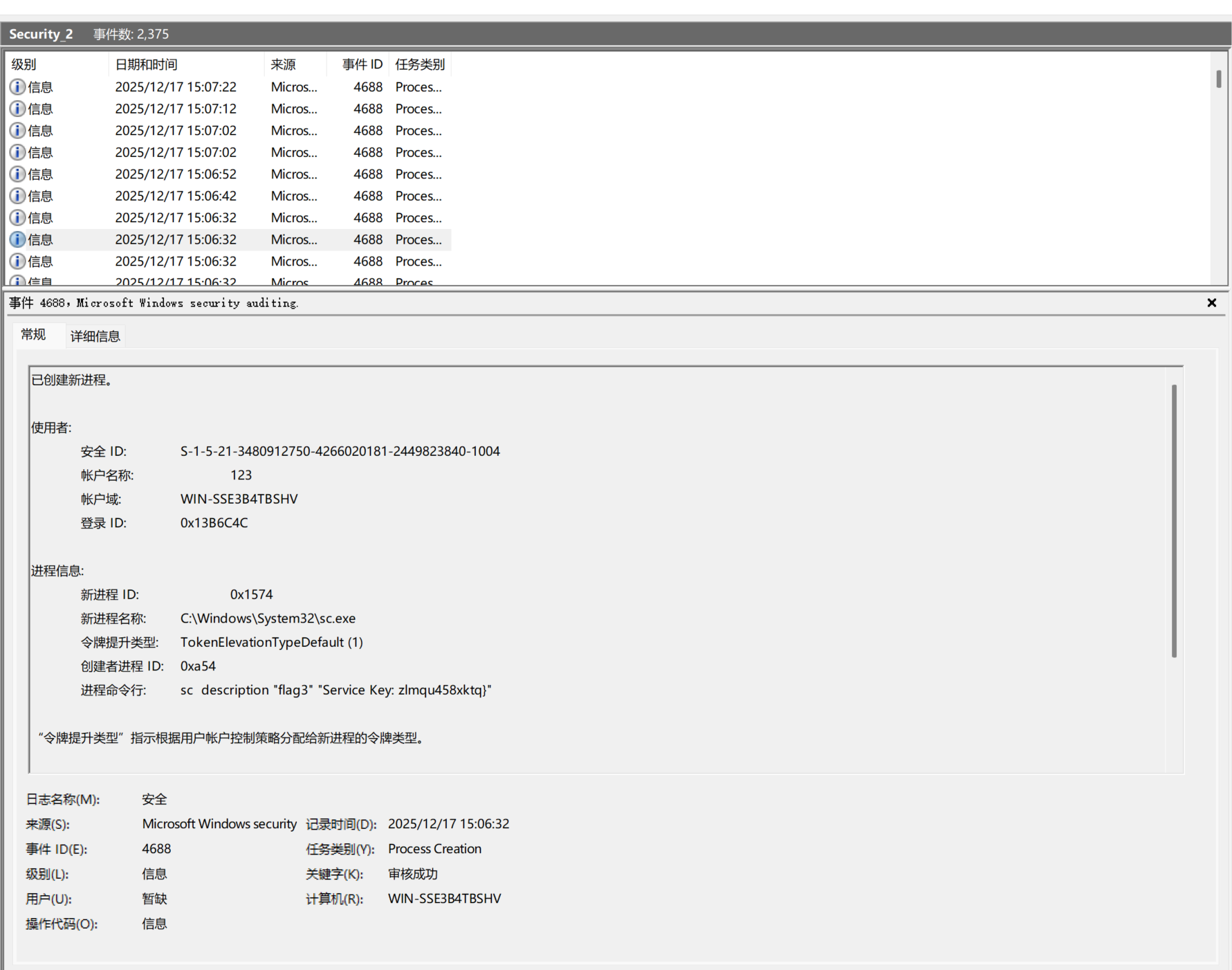Screen dimensions: 1232x970
Task: Click the event ID field value 4688
Action: click(156, 849)
